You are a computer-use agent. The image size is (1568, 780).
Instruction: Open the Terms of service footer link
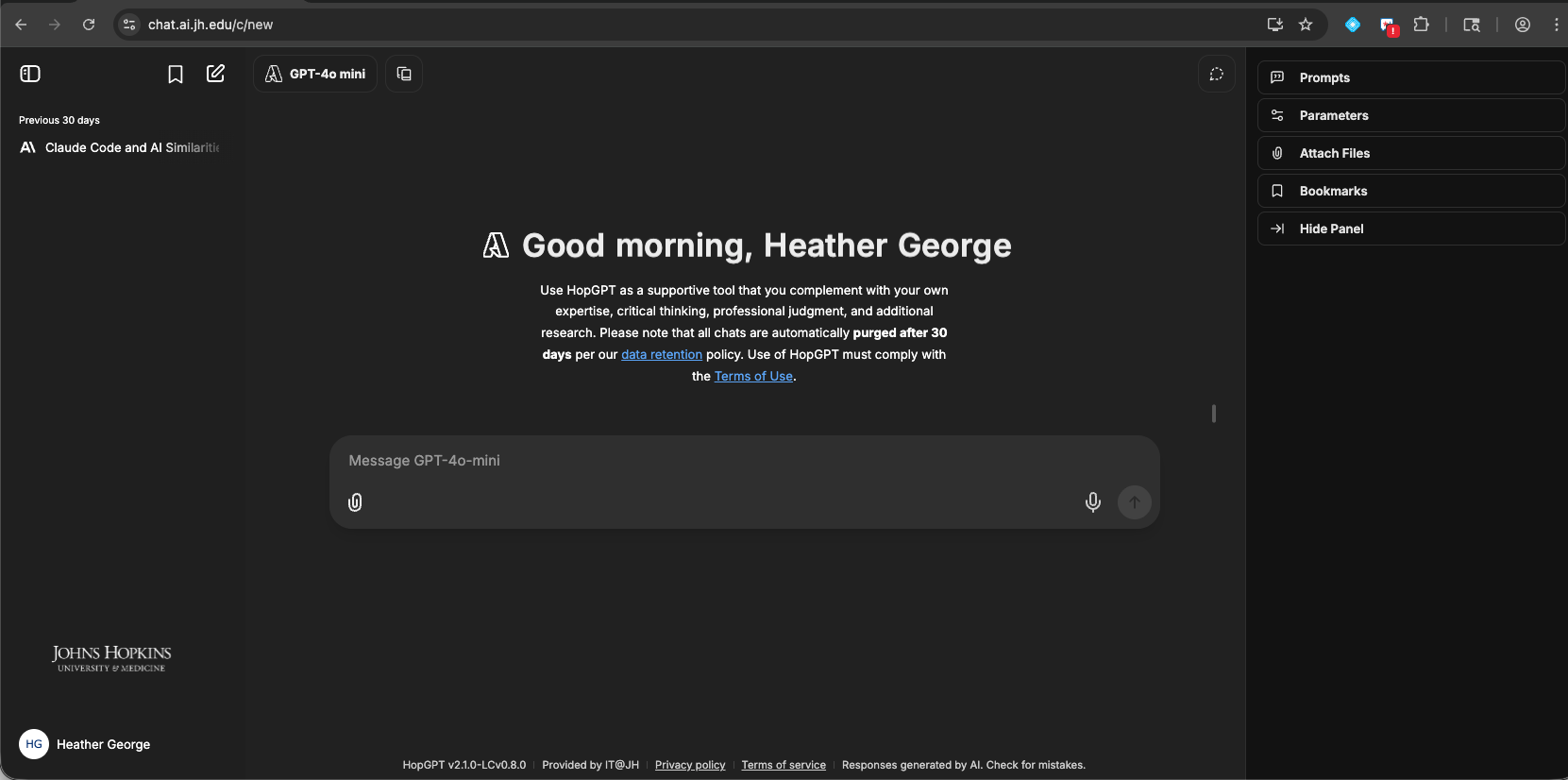(x=784, y=765)
